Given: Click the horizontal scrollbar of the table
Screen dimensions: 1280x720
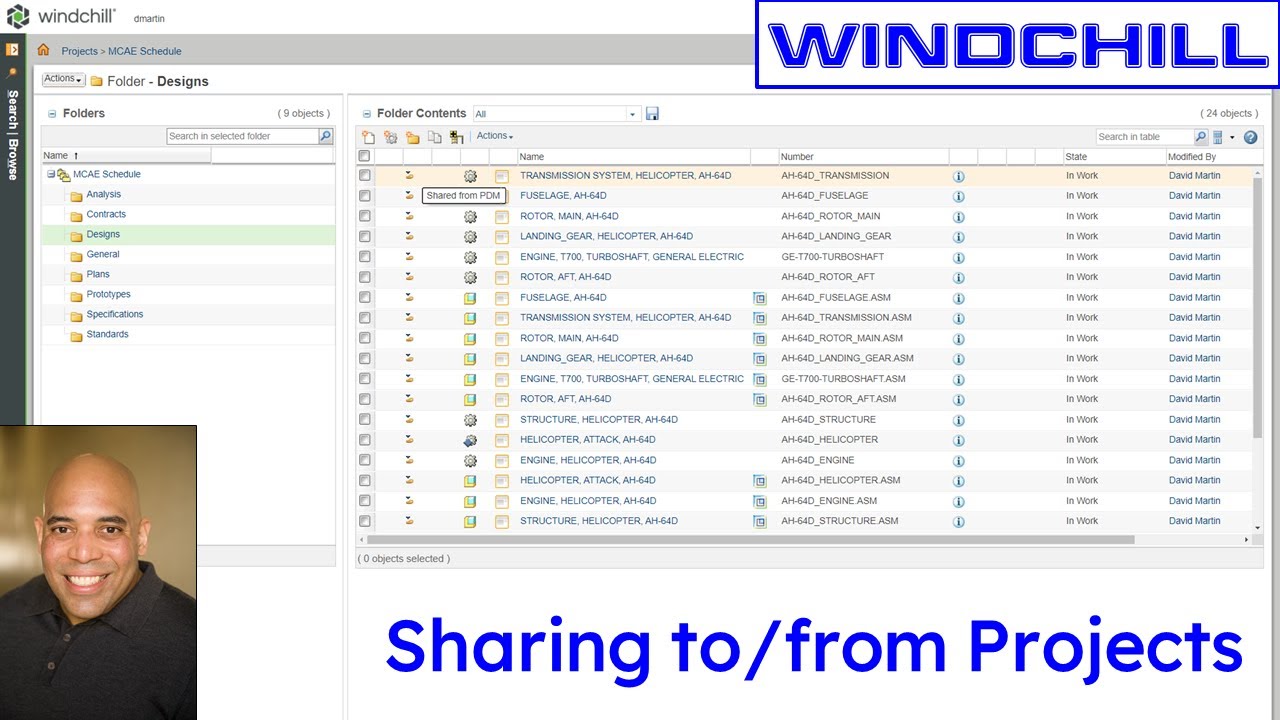Looking at the screenshot, I should (750, 540).
